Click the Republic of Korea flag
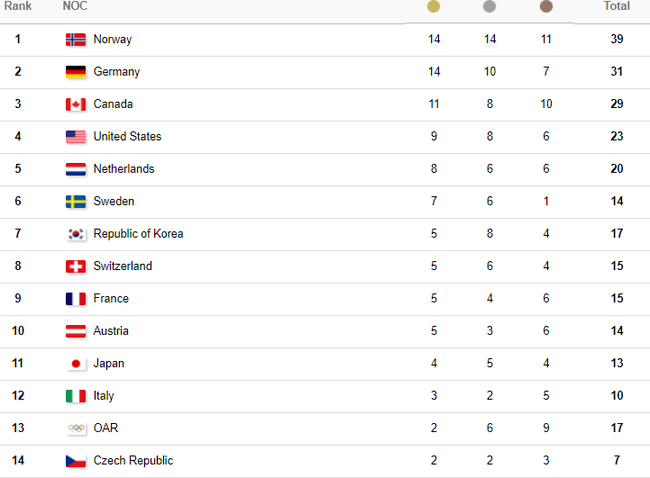This screenshot has width=650, height=478. click(76, 234)
